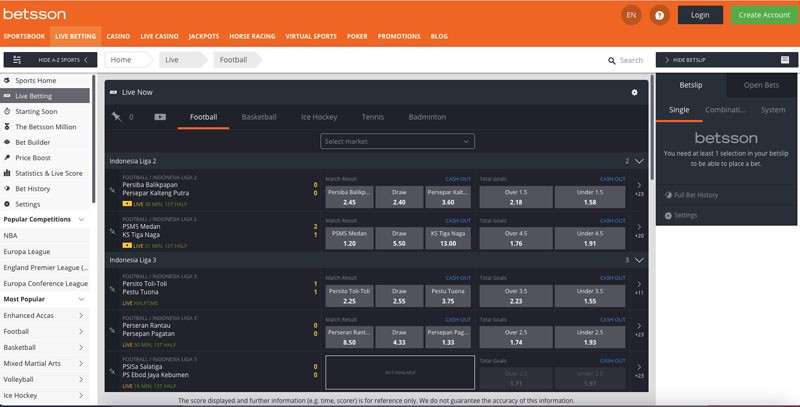Collapse the Indonesia Liga 3 section
The image size is (800, 407).
(639, 260)
